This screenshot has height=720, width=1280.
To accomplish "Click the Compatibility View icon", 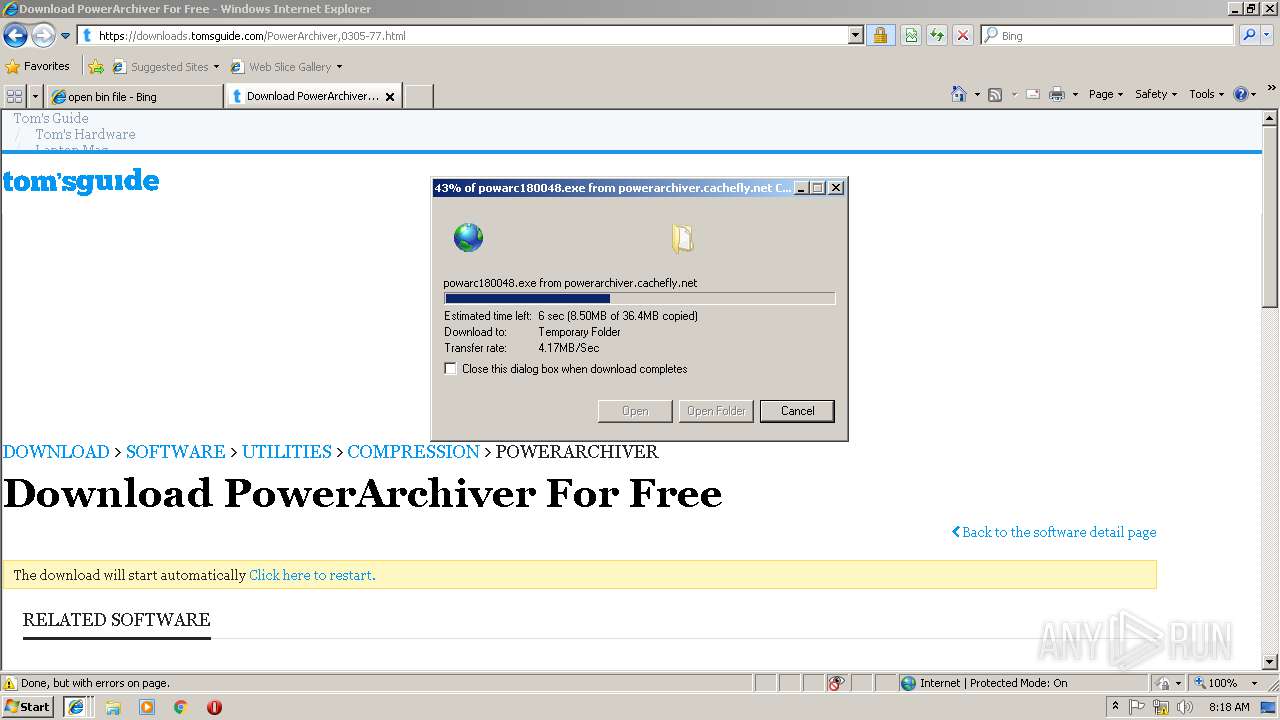I will [911, 35].
